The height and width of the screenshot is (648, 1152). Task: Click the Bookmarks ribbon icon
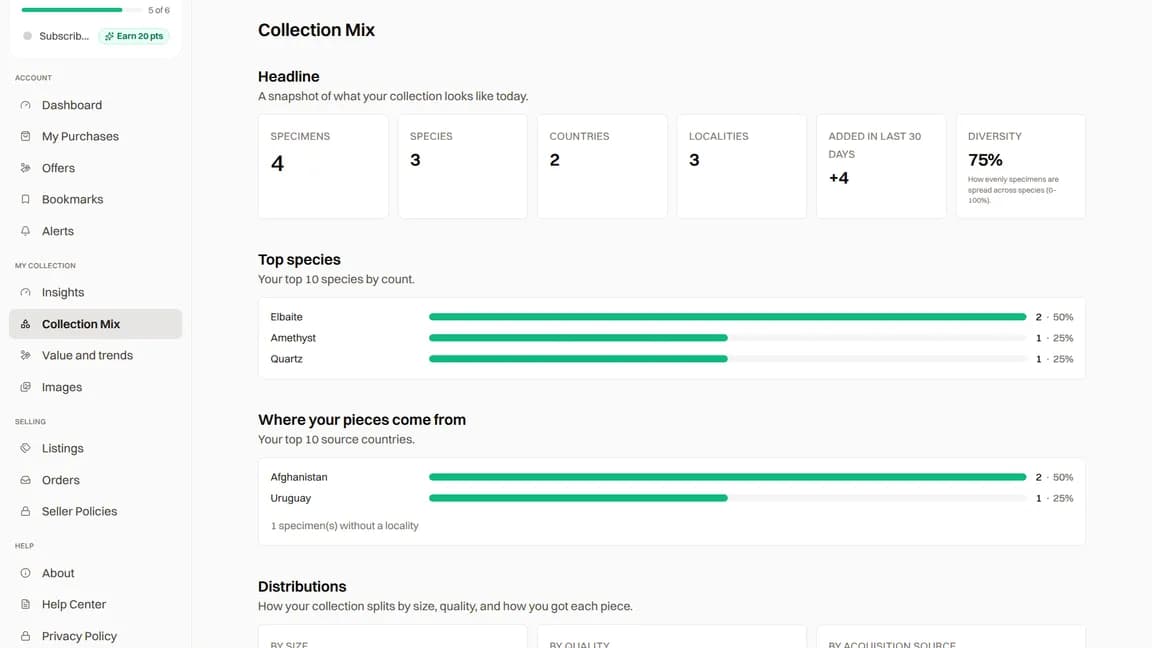[x=26, y=199]
